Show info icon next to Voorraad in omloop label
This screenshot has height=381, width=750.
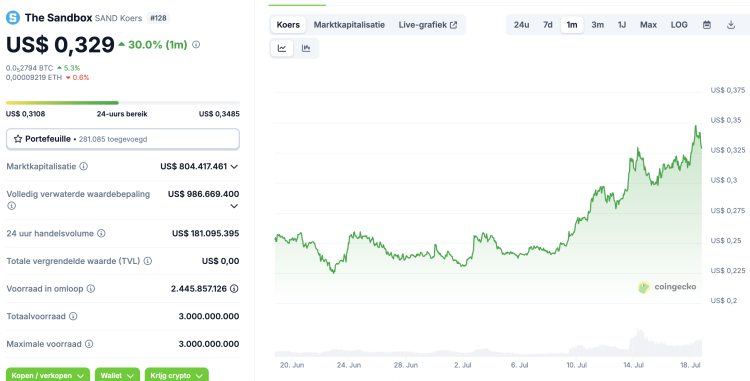pos(91,289)
